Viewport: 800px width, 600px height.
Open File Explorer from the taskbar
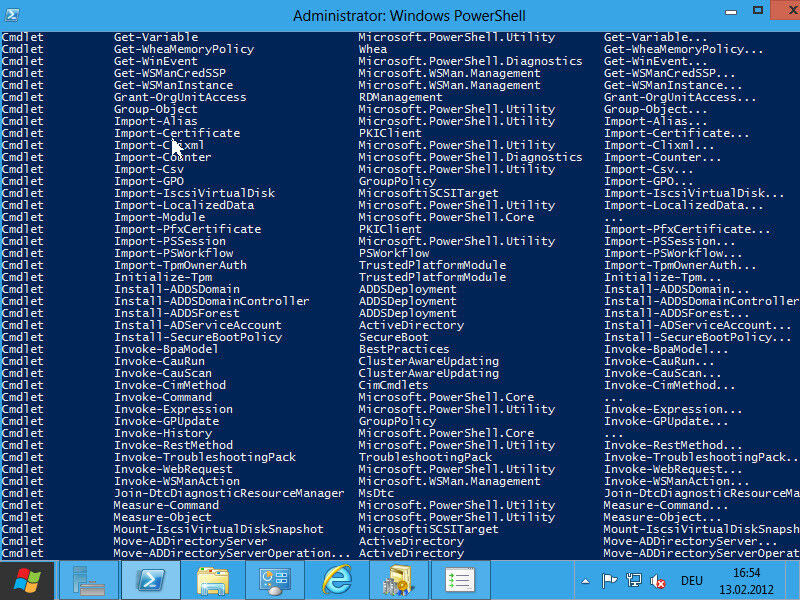point(213,580)
